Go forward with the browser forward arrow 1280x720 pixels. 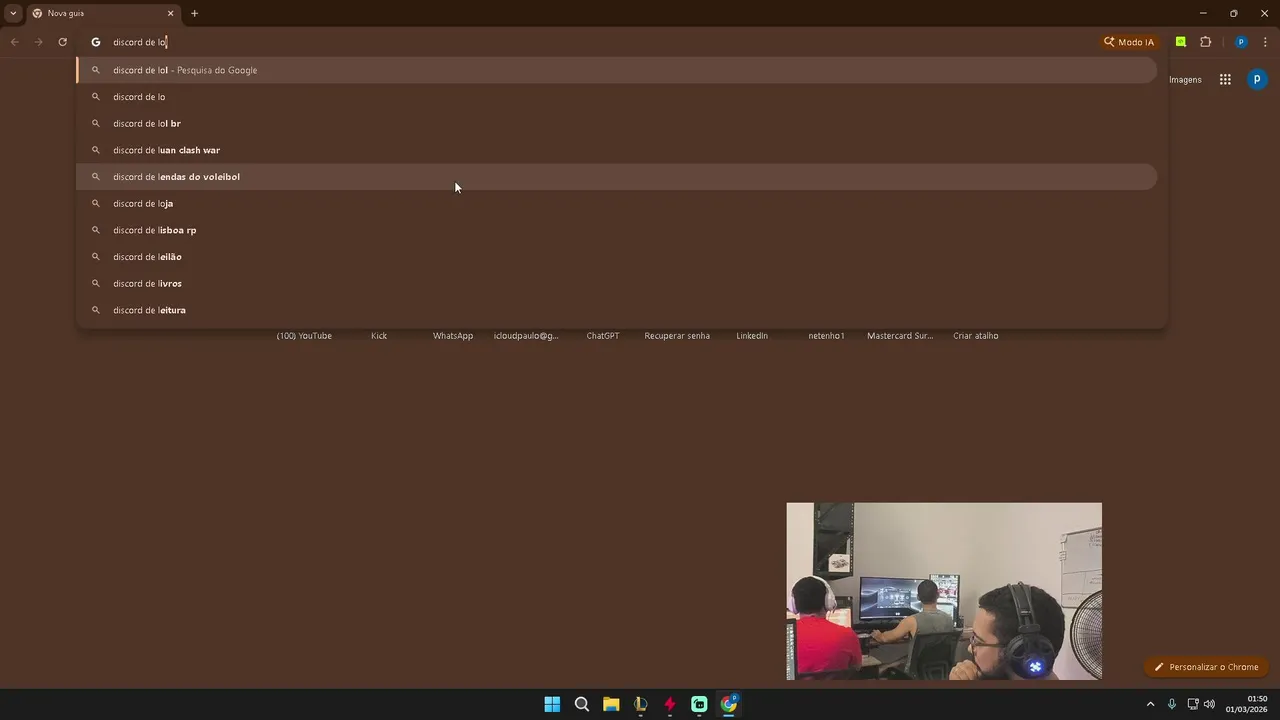click(38, 42)
